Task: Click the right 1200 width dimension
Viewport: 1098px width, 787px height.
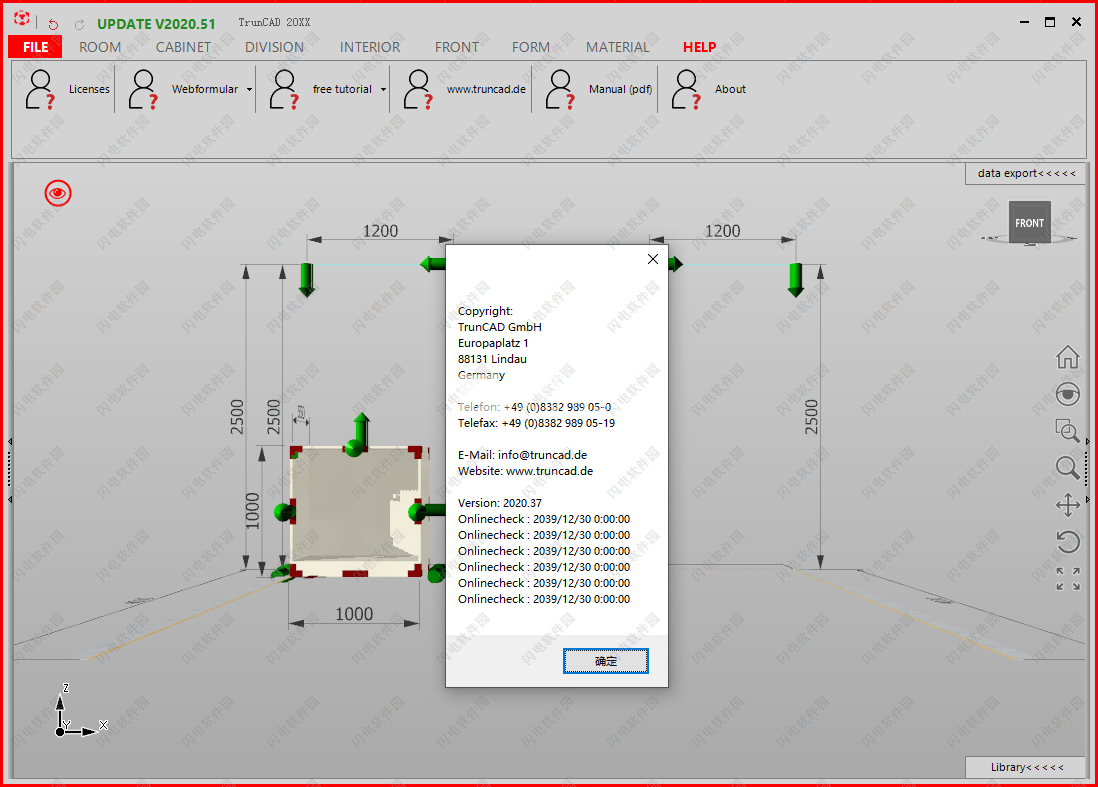Action: coord(723,231)
